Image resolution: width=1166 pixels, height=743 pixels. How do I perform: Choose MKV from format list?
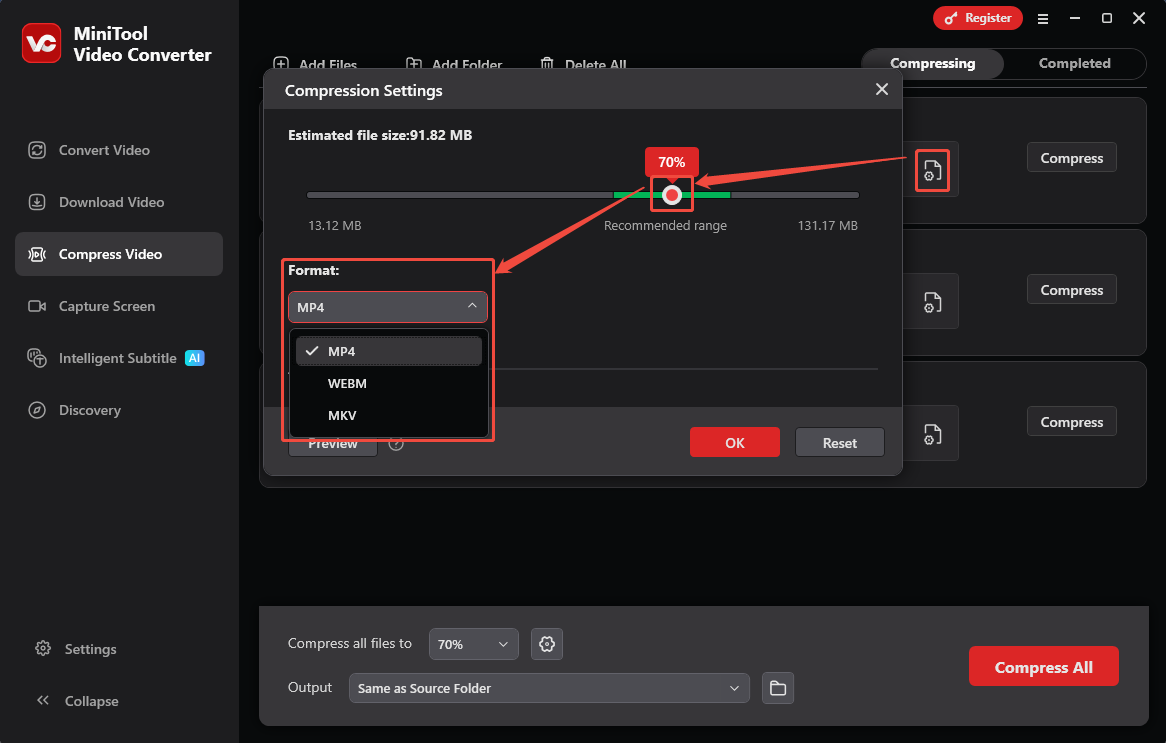click(342, 415)
